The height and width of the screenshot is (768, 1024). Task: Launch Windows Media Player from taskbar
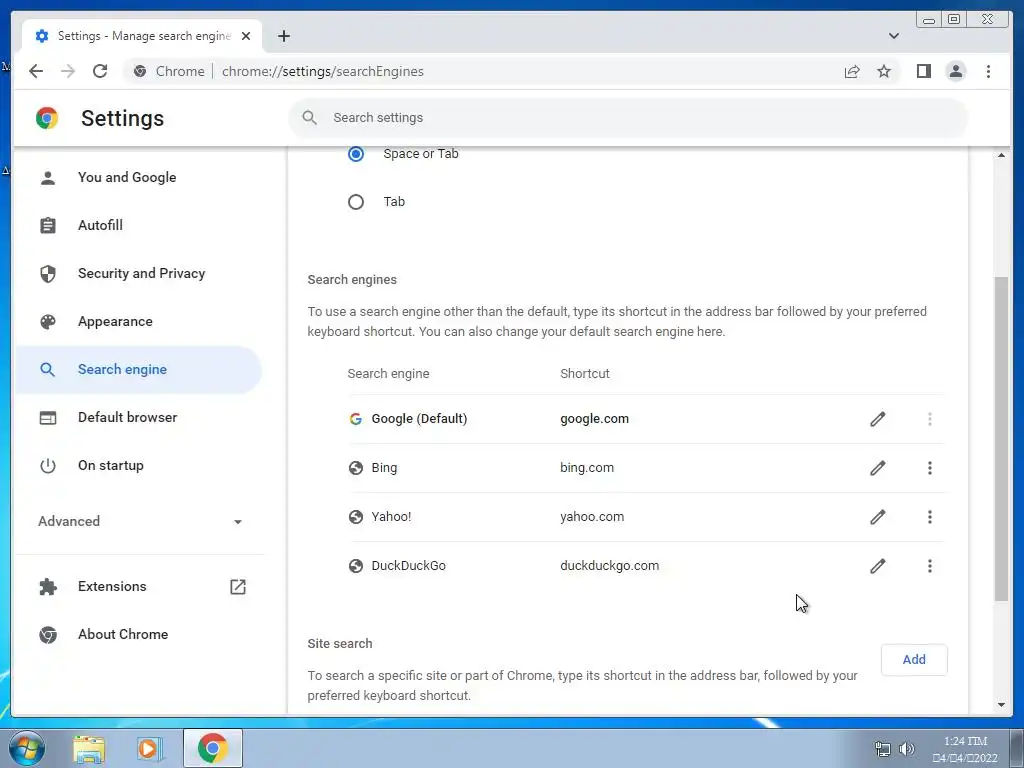[150, 749]
